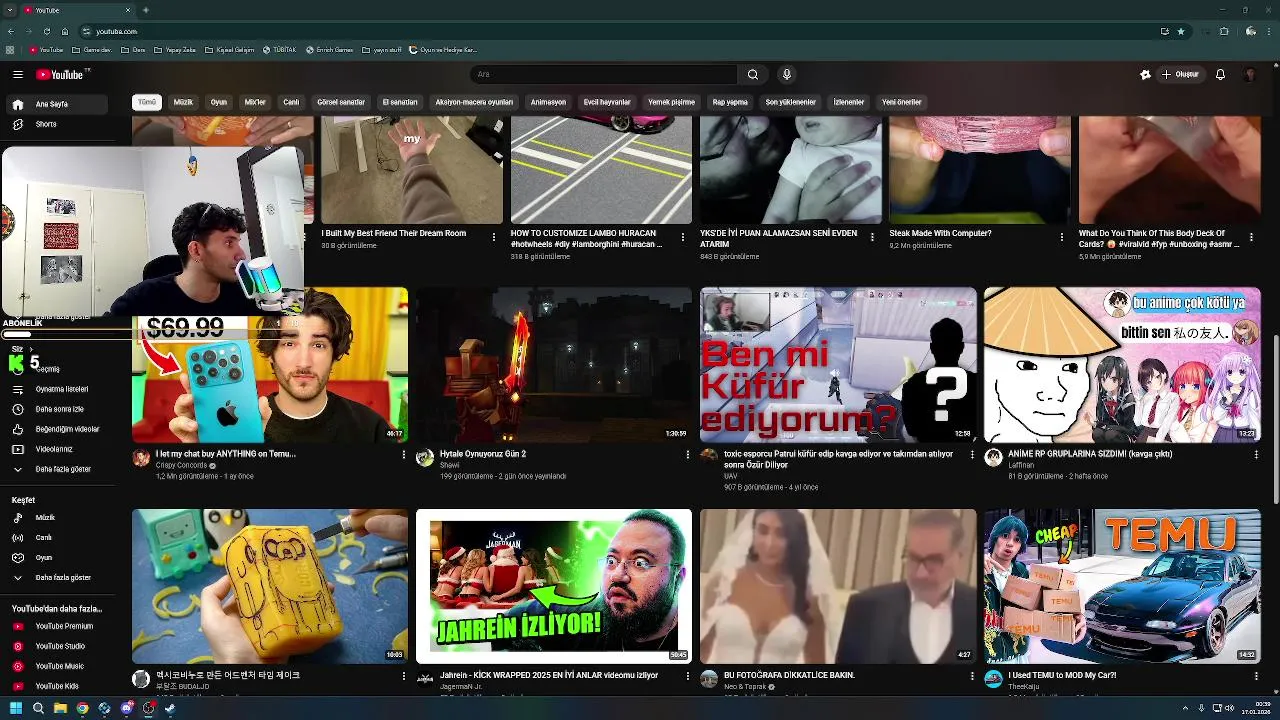Select the Tümü filter chip

click(147, 102)
